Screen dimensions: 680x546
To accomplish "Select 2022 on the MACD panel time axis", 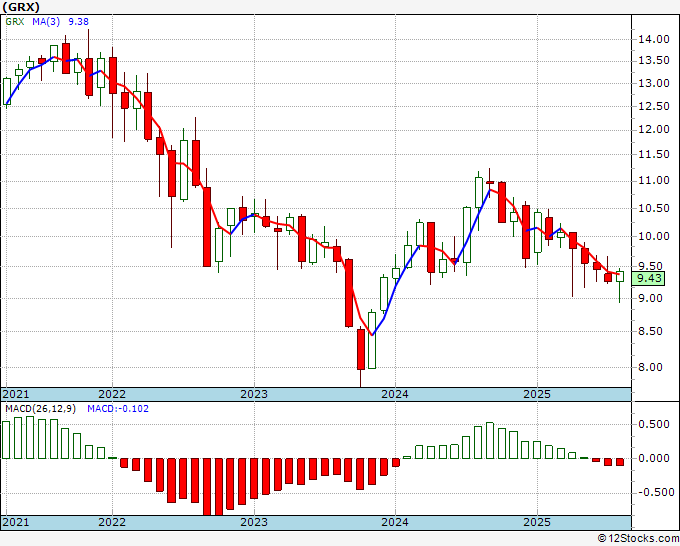I will coord(112,522).
